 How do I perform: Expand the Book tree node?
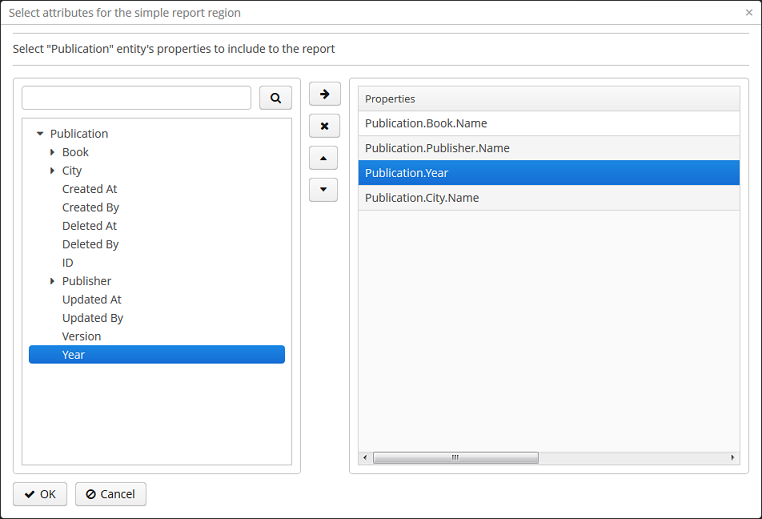coord(52,152)
